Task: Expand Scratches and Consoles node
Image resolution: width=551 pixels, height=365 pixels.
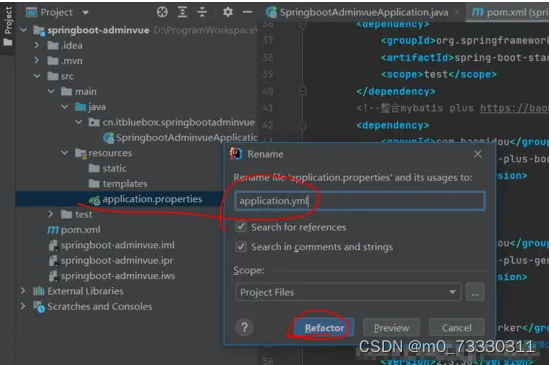Action: click(x=23, y=306)
